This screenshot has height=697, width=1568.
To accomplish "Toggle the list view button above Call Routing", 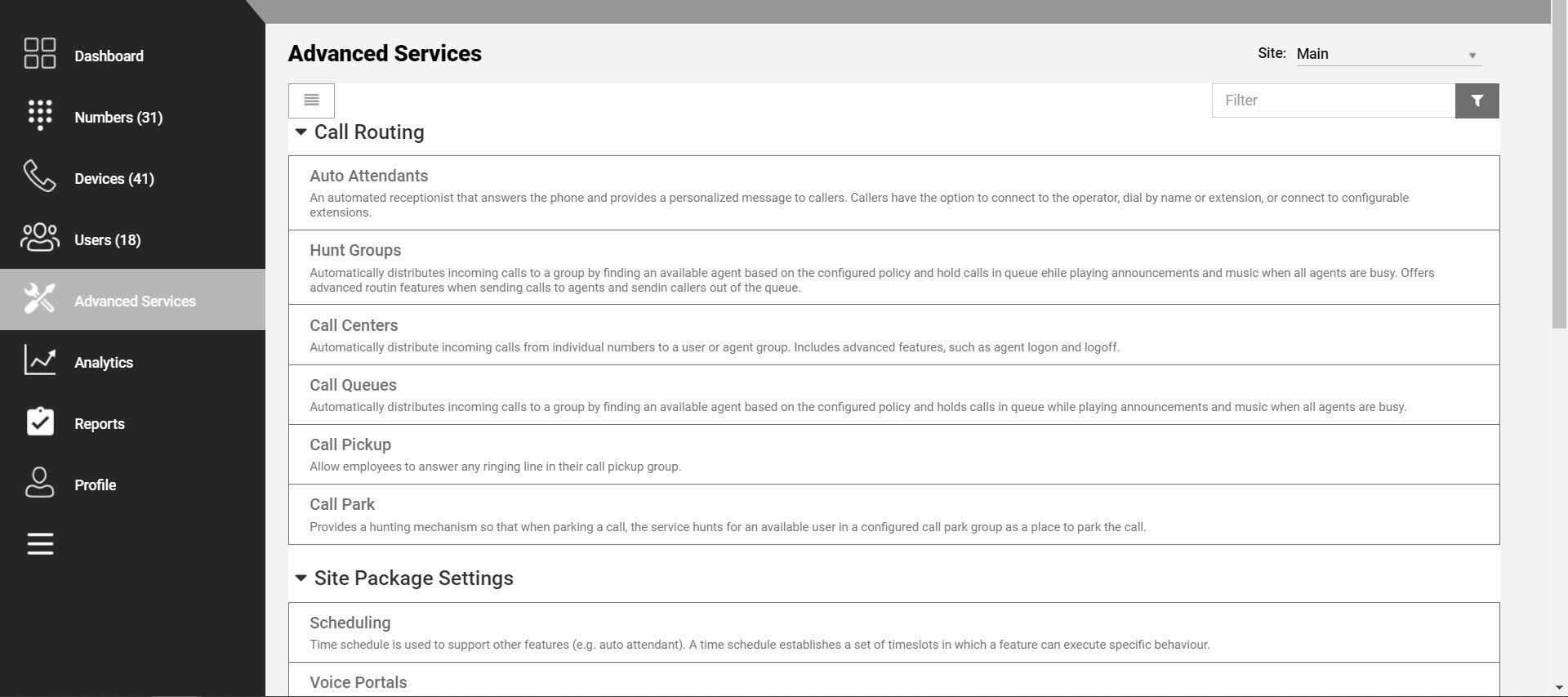I will 311,101.
